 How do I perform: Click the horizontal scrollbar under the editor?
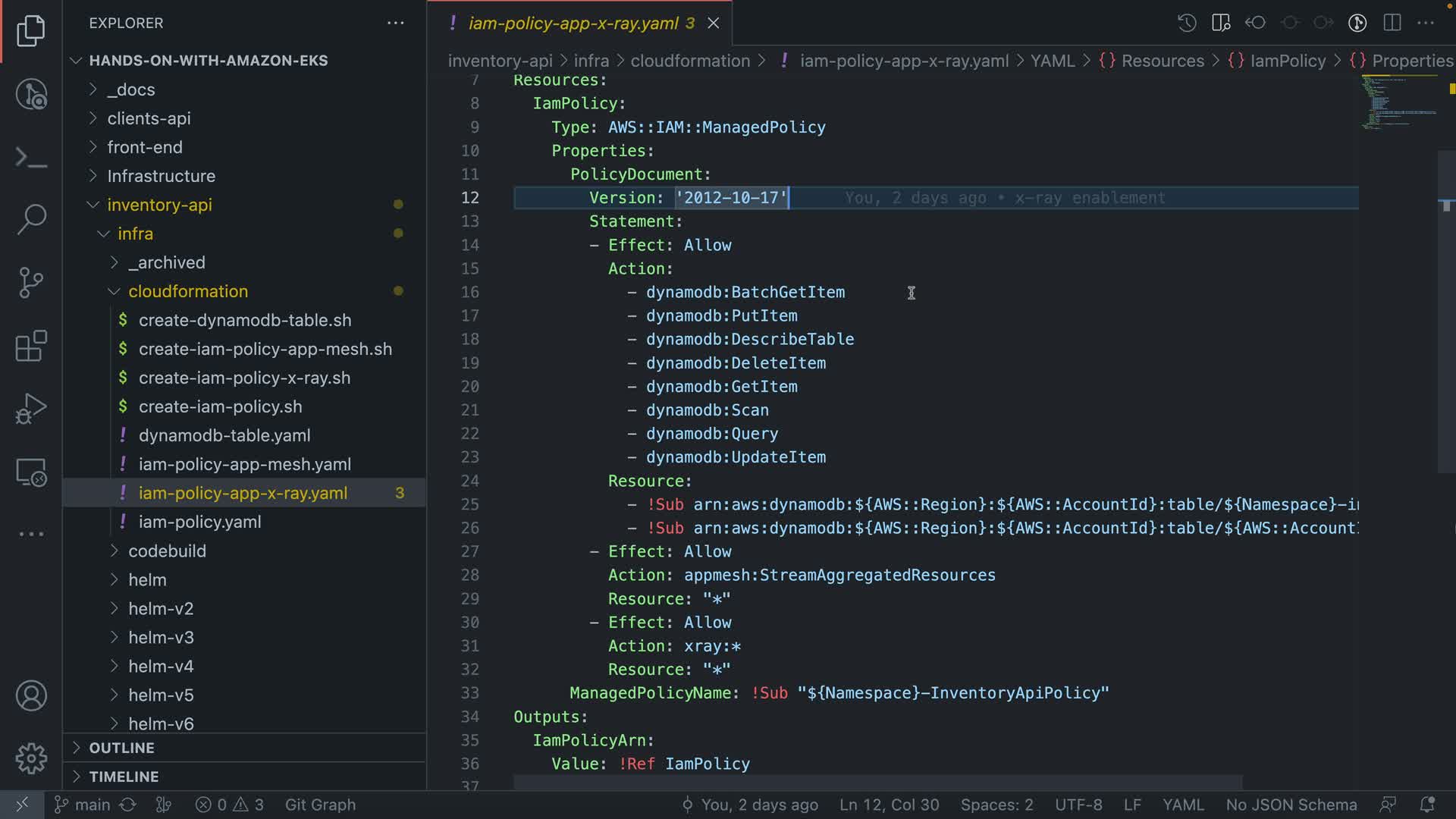878,782
